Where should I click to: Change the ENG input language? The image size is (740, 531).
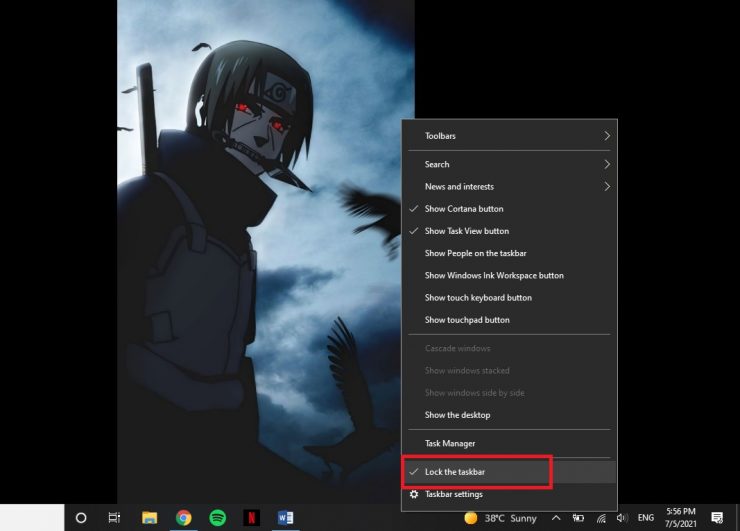(646, 518)
